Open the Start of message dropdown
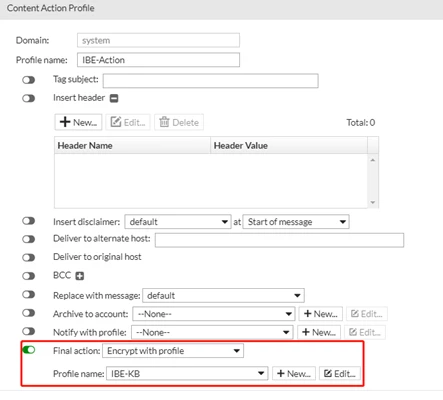The width and height of the screenshot is (443, 400). tap(296, 222)
